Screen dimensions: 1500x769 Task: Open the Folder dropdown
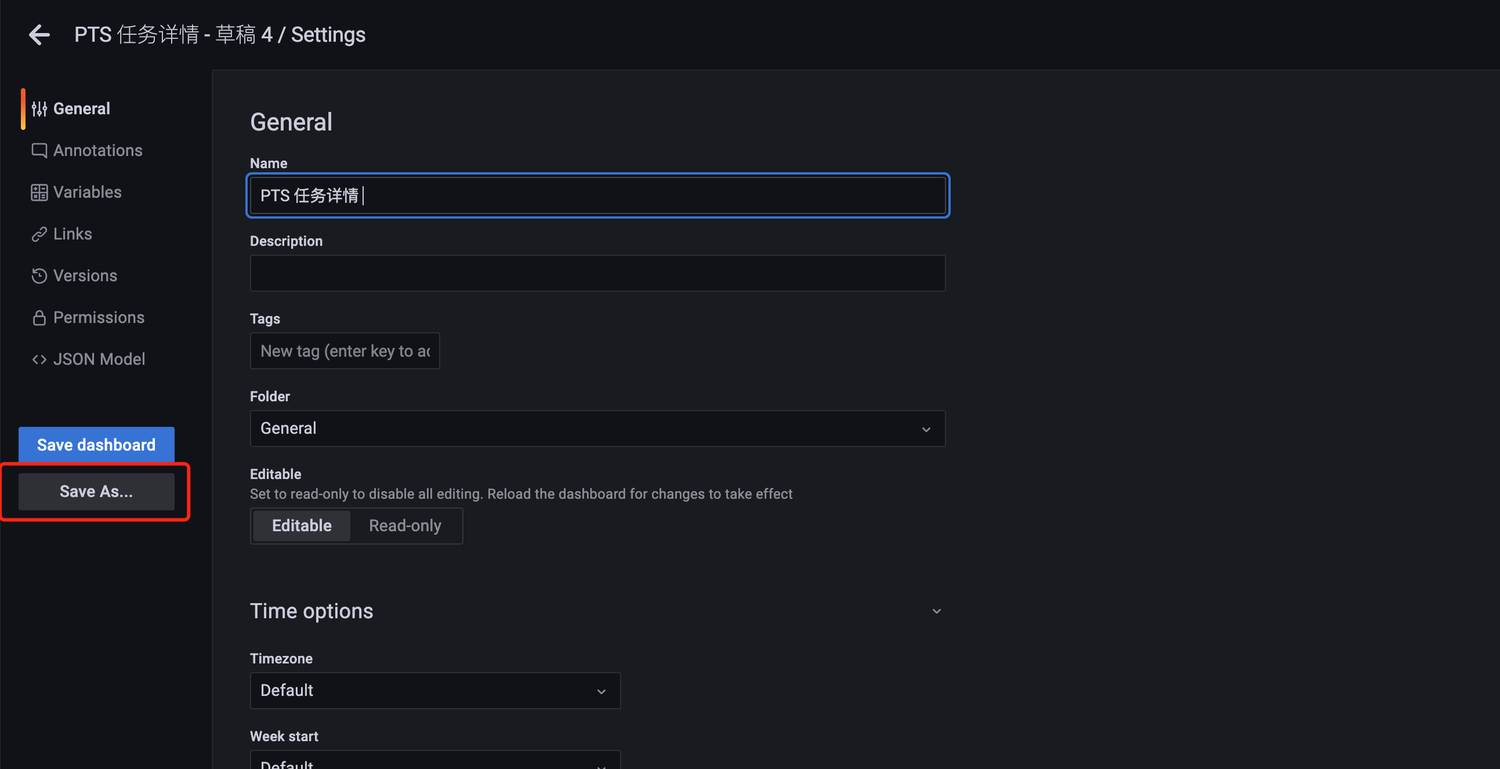(x=597, y=429)
